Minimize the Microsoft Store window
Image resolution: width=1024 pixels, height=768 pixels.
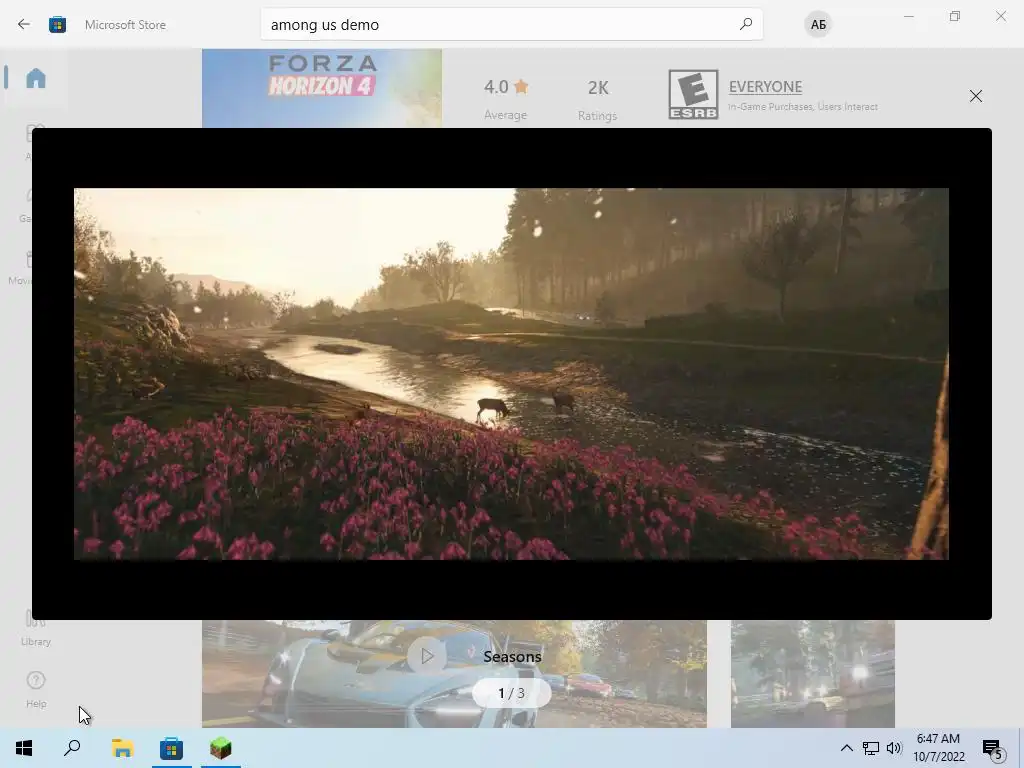pos(908,16)
